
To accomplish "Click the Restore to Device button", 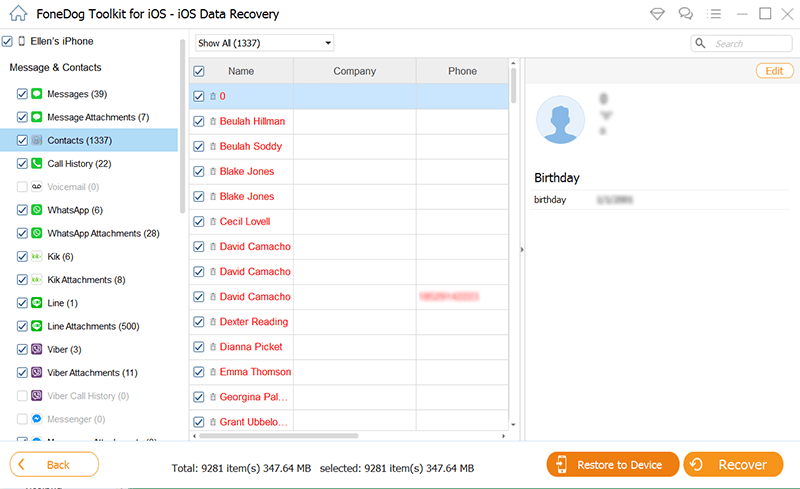I will pyautogui.click(x=613, y=464).
